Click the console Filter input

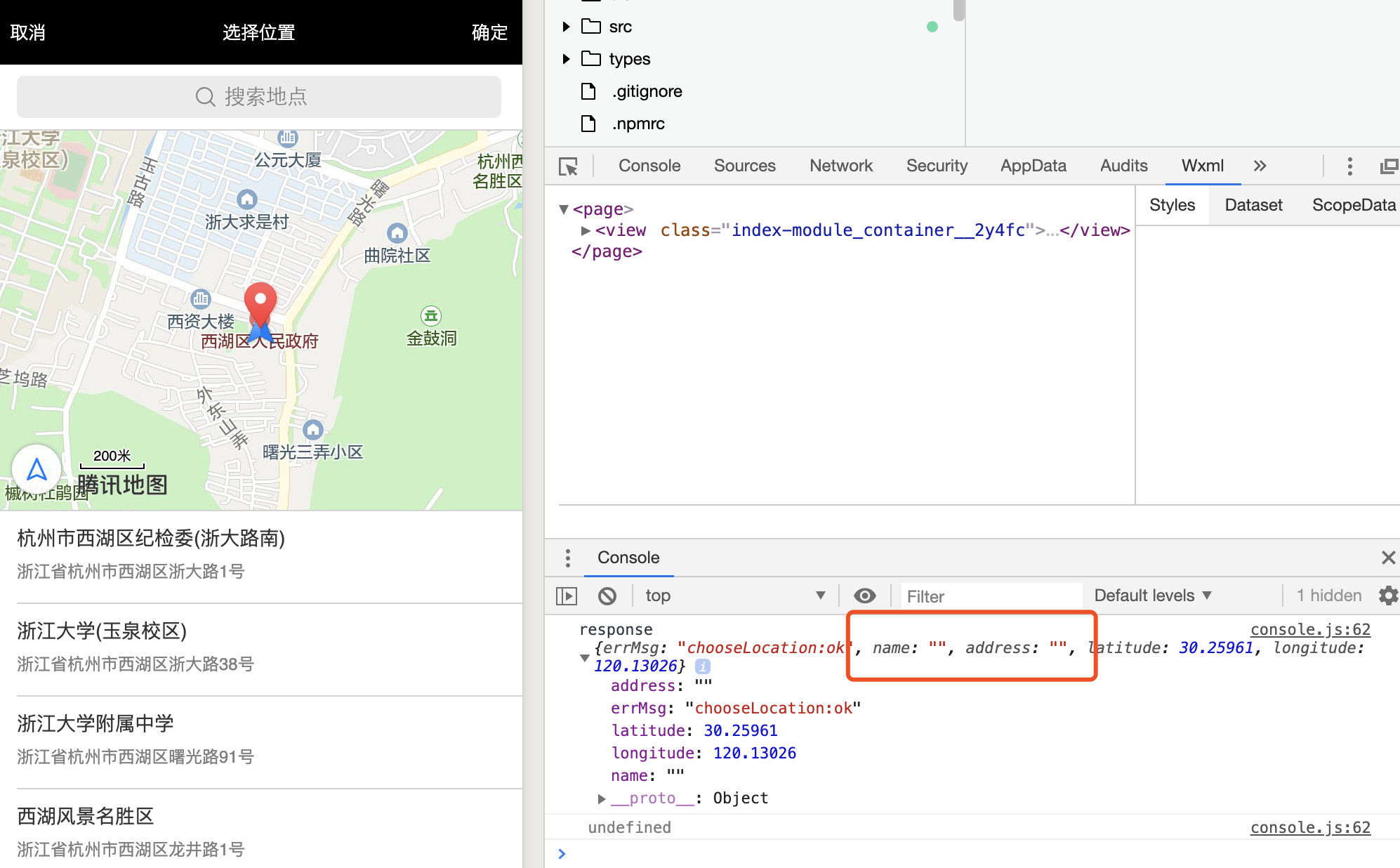click(x=991, y=596)
